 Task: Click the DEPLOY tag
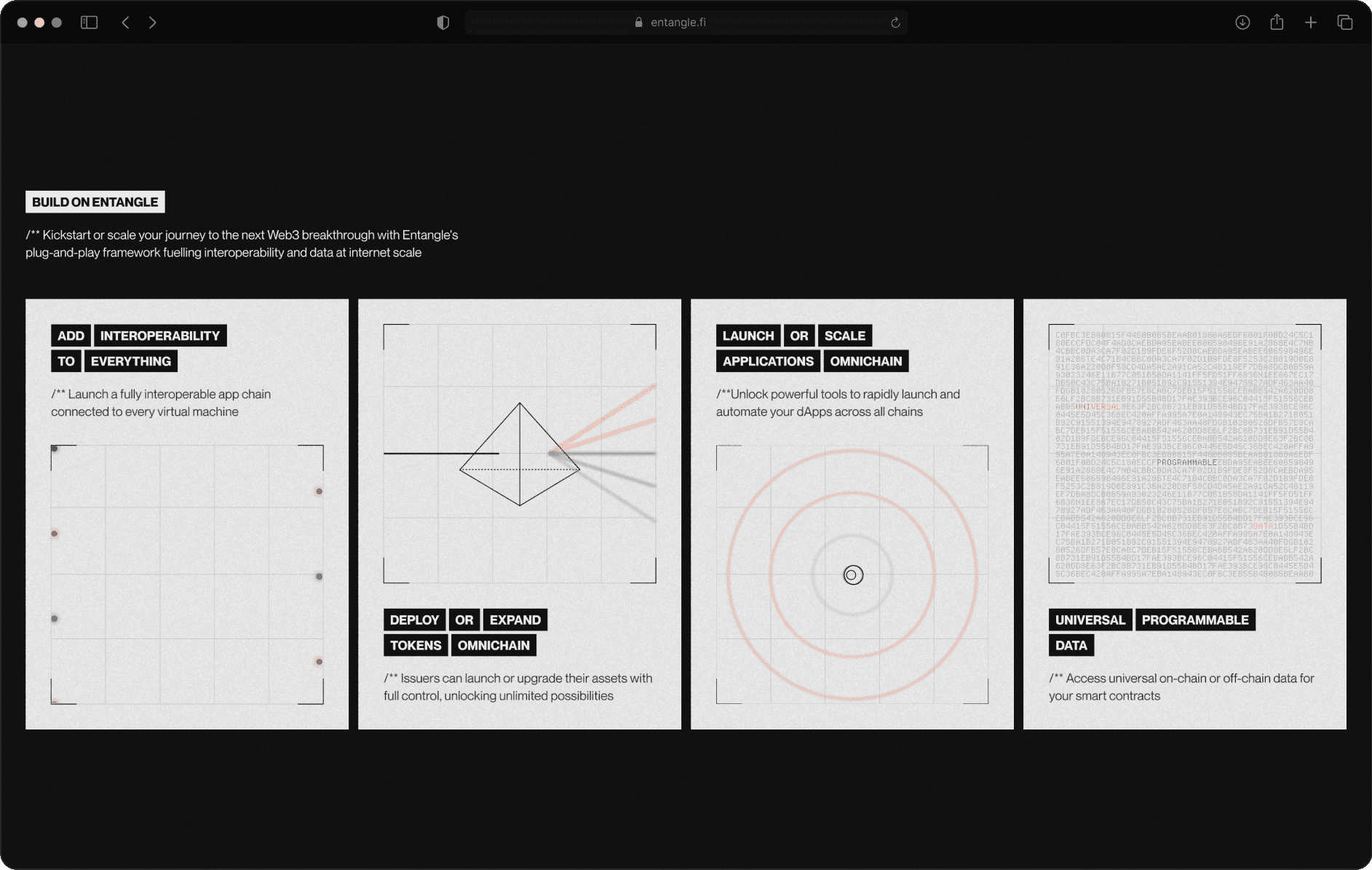415,620
